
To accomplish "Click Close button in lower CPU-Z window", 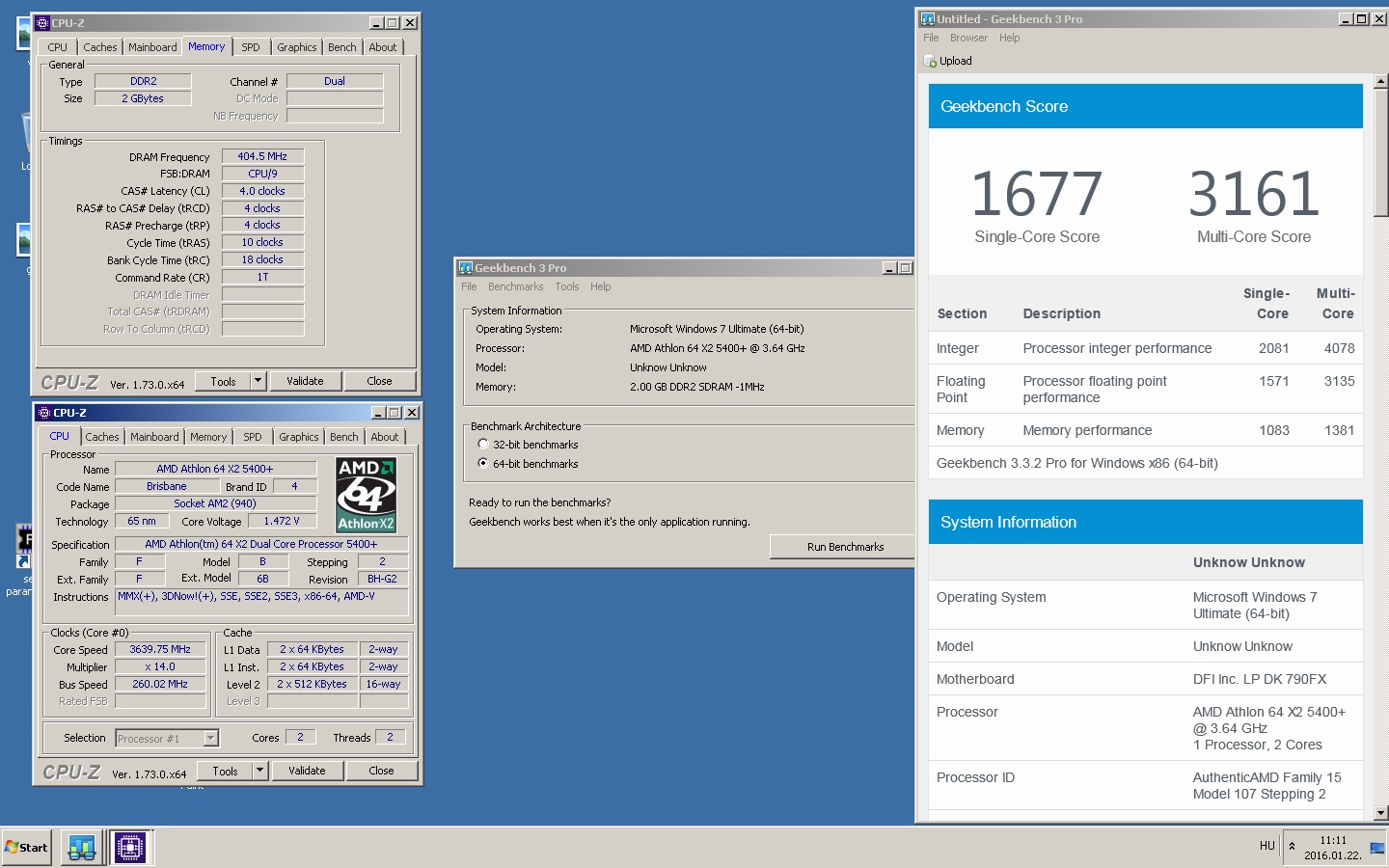I will pyautogui.click(x=381, y=771).
